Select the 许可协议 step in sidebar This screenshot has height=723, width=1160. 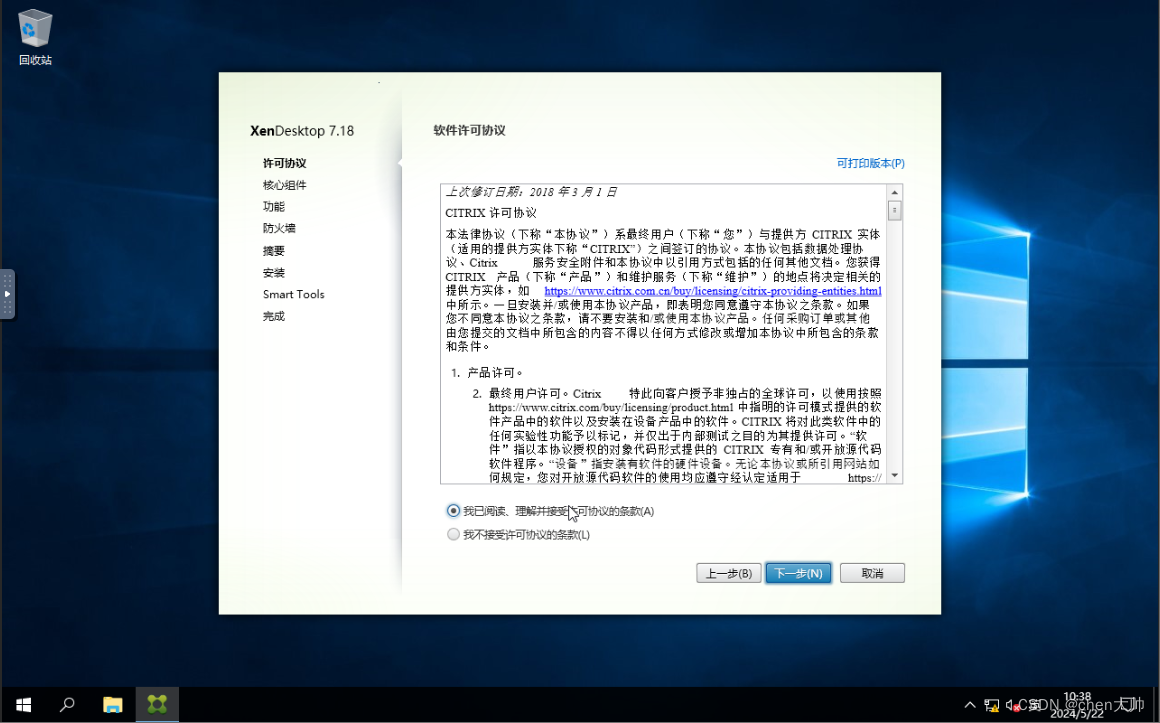[284, 163]
